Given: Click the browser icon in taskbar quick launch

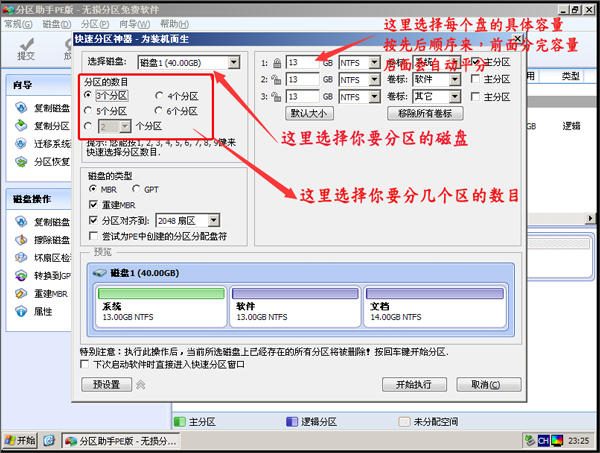Looking at the screenshot, I should click(x=49, y=441).
